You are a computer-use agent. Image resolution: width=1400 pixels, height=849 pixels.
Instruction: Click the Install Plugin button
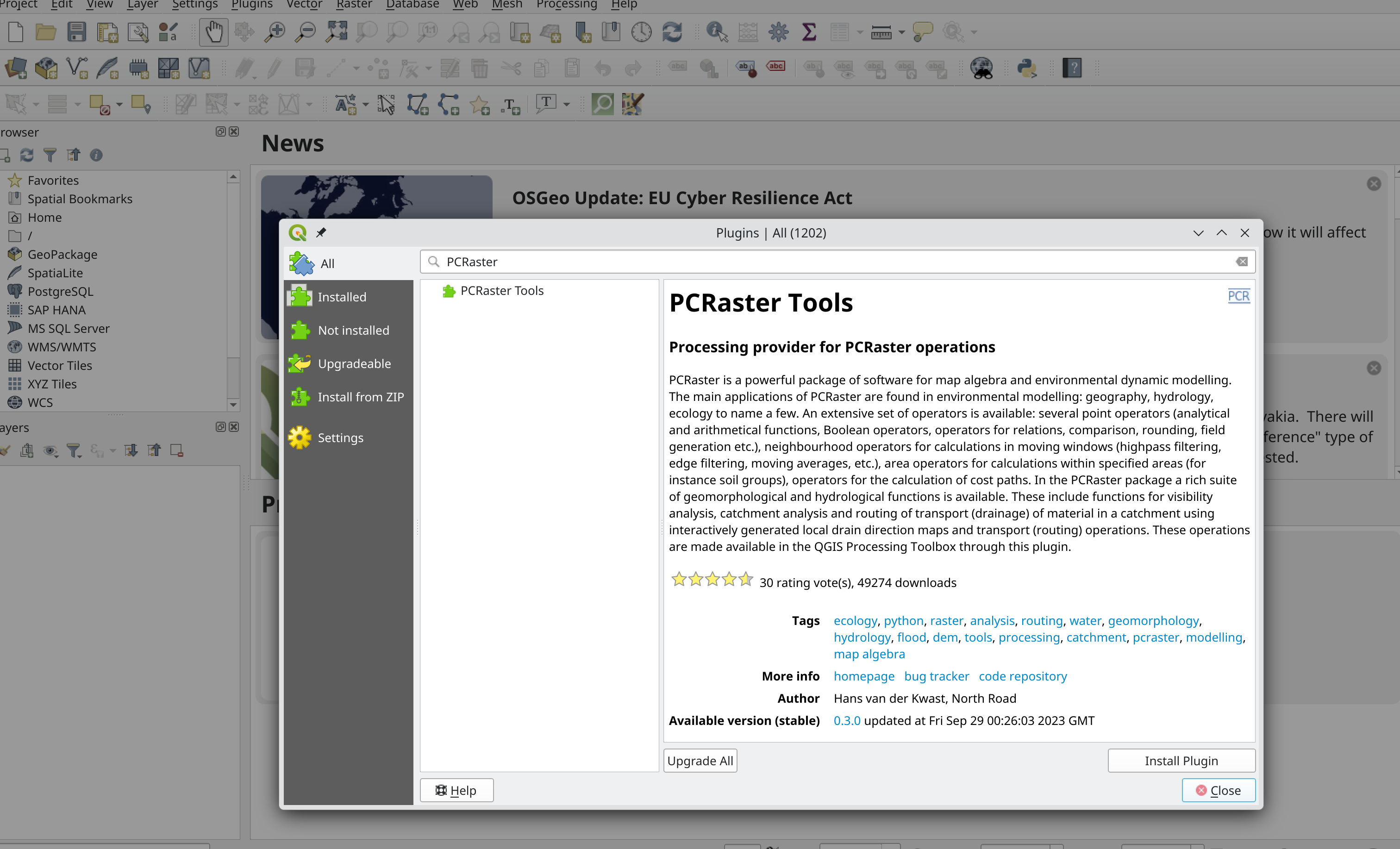point(1181,760)
